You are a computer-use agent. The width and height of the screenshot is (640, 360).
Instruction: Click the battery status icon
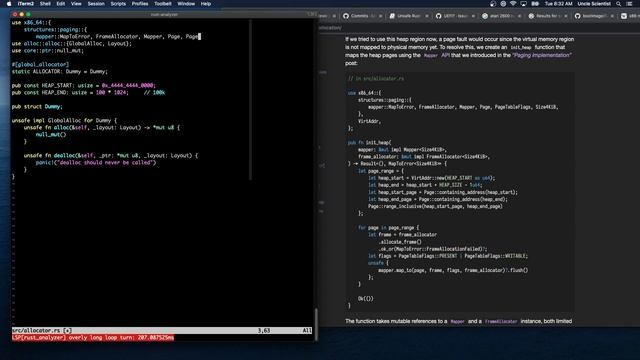[x=535, y=4]
